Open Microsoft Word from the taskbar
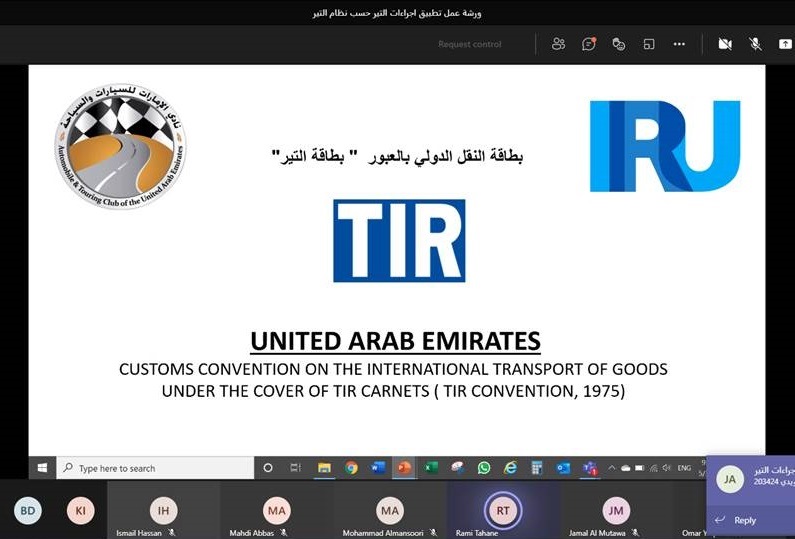Viewport: 795px width, 539px height. (x=378, y=468)
